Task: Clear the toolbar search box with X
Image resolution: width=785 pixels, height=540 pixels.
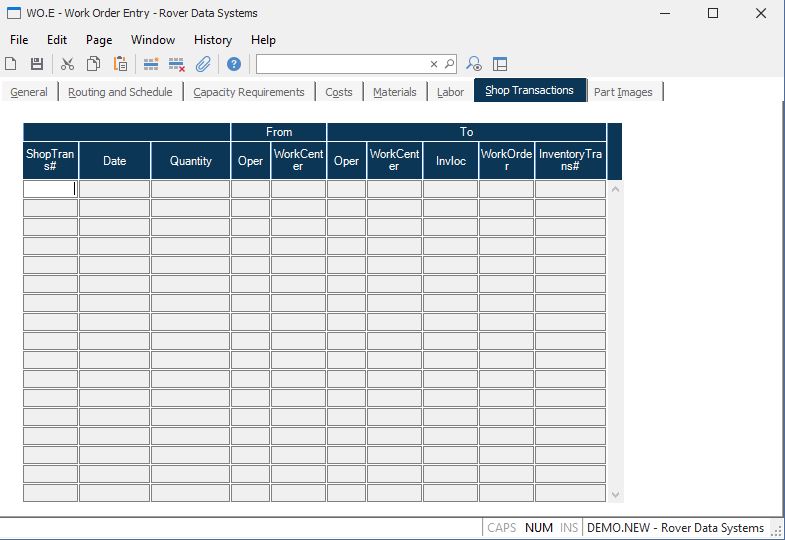Action: pyautogui.click(x=434, y=64)
